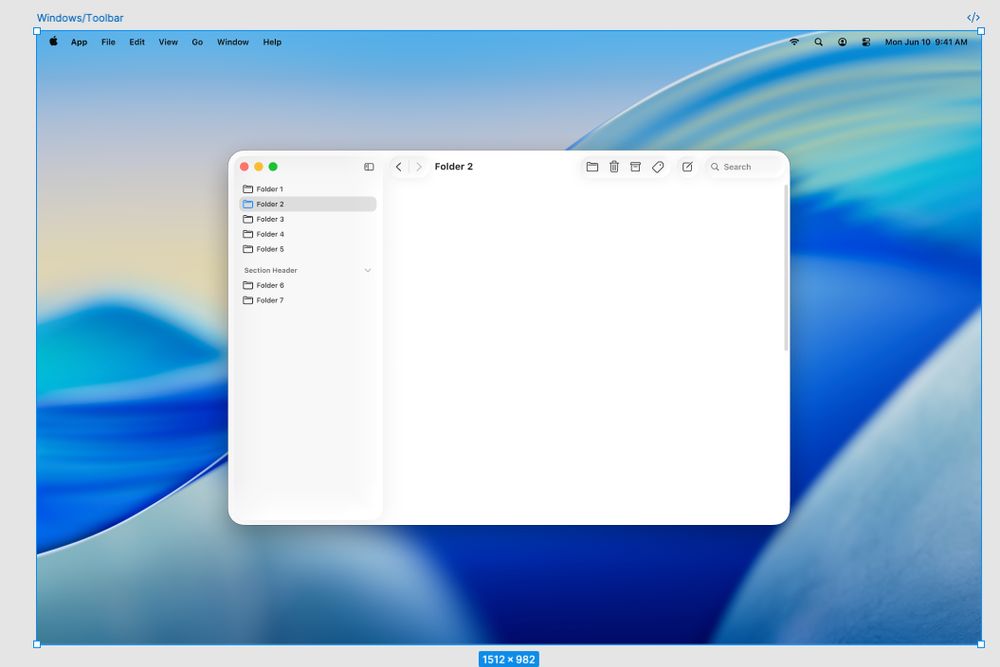1000x667 pixels.
Task: Open the Apple menu
Action: (54, 41)
